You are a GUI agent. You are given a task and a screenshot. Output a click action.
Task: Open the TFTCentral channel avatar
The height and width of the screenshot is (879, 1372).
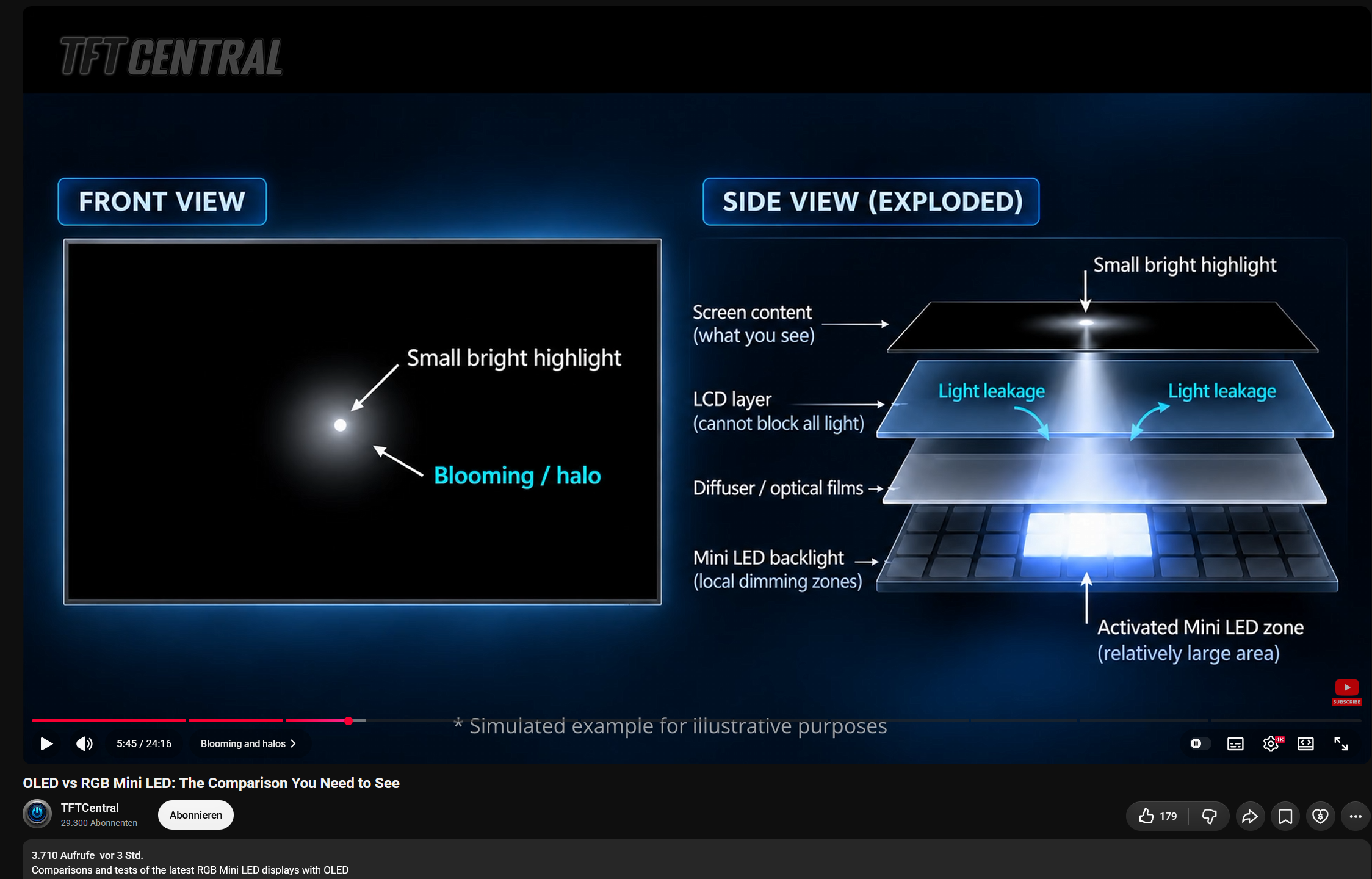click(37, 814)
